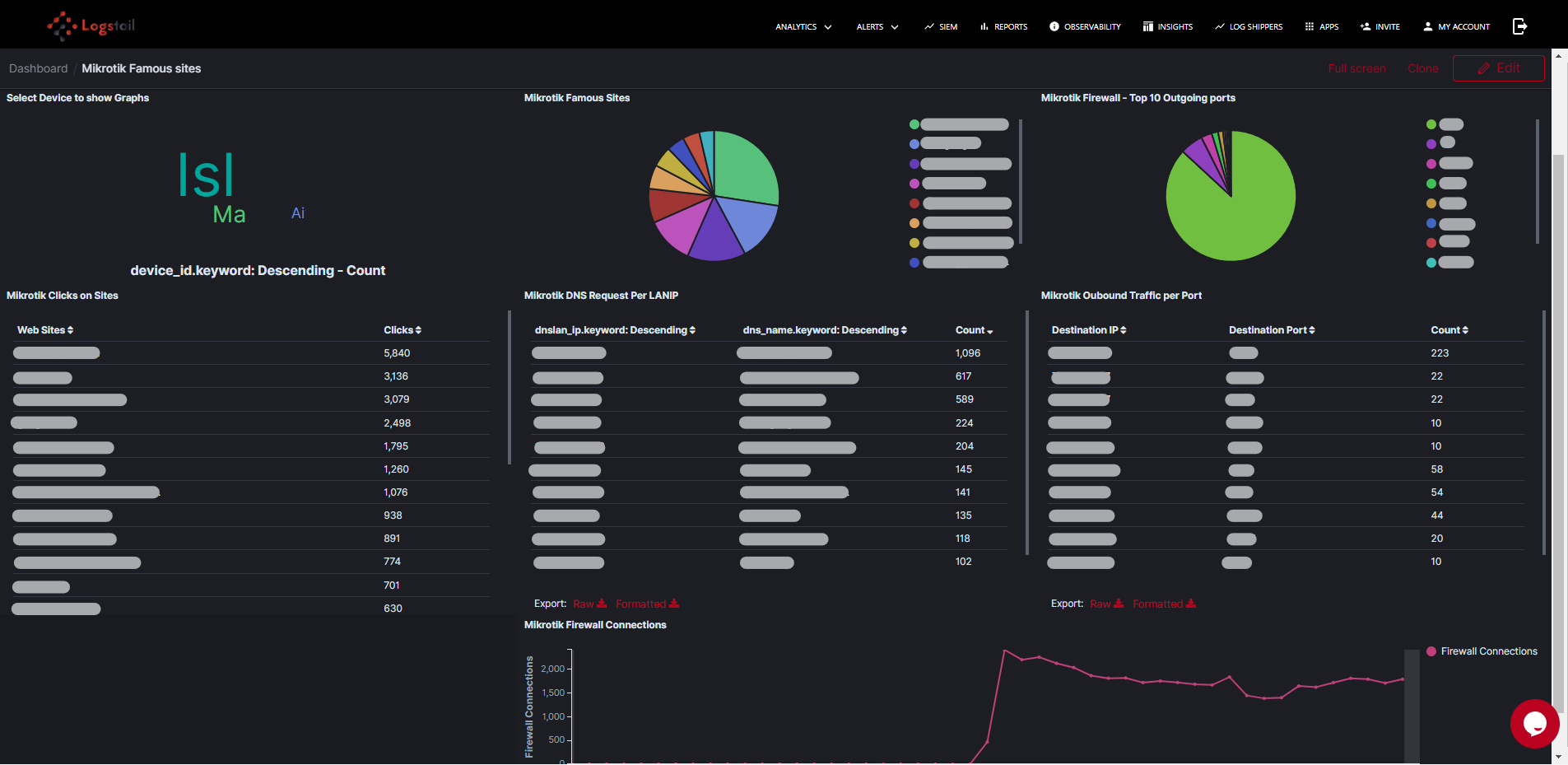This screenshot has height=765, width=1568.
Task: Click the Reports bar chart icon
Action: point(984,26)
